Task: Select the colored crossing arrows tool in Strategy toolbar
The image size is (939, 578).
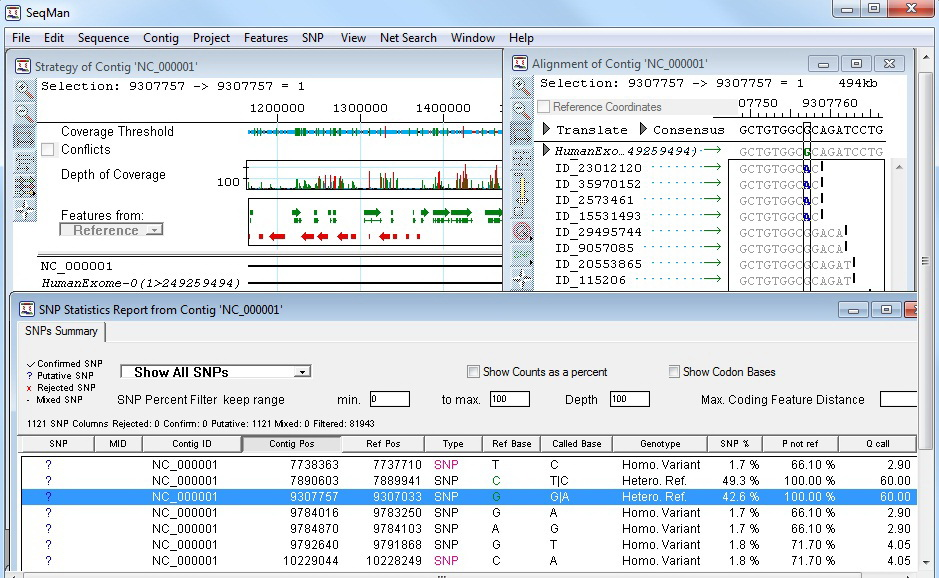Action: pyautogui.click(x=24, y=186)
